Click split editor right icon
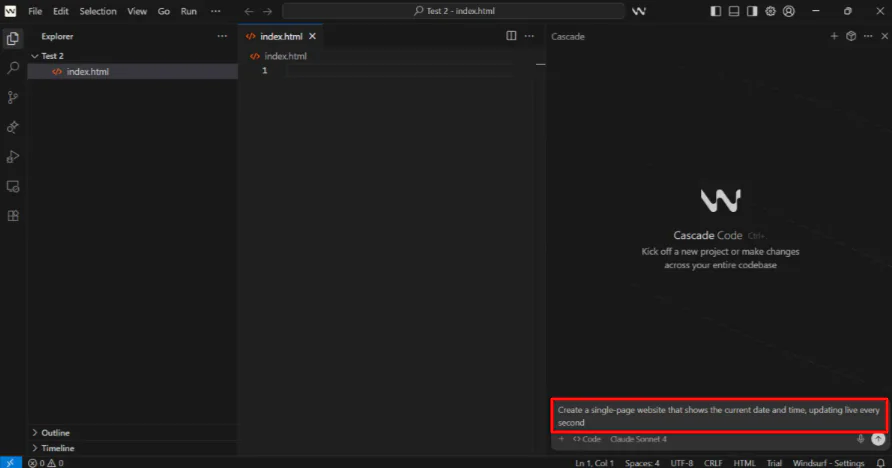 tap(511, 36)
